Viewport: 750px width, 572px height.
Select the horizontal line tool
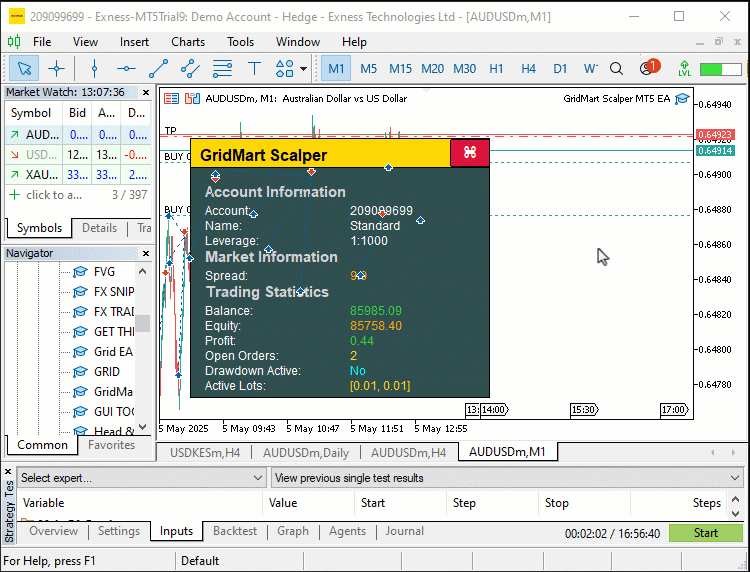126,69
